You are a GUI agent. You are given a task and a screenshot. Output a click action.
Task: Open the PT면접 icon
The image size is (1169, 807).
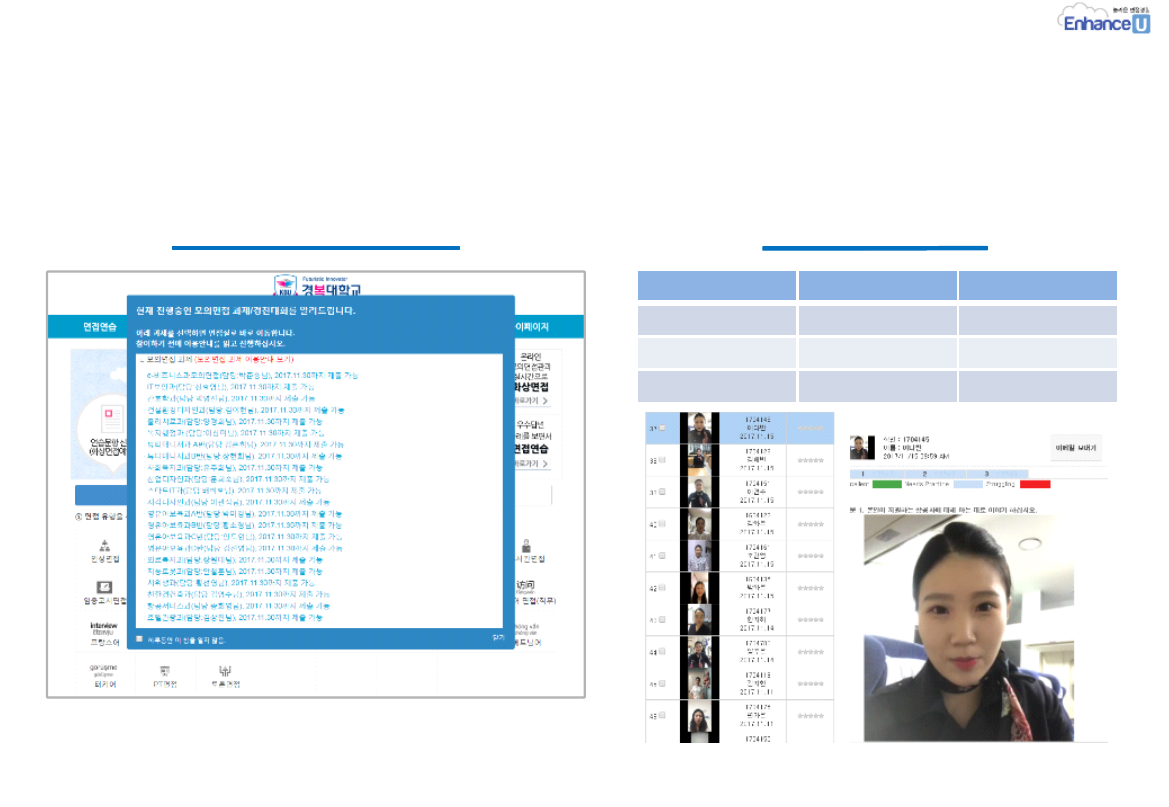(164, 676)
